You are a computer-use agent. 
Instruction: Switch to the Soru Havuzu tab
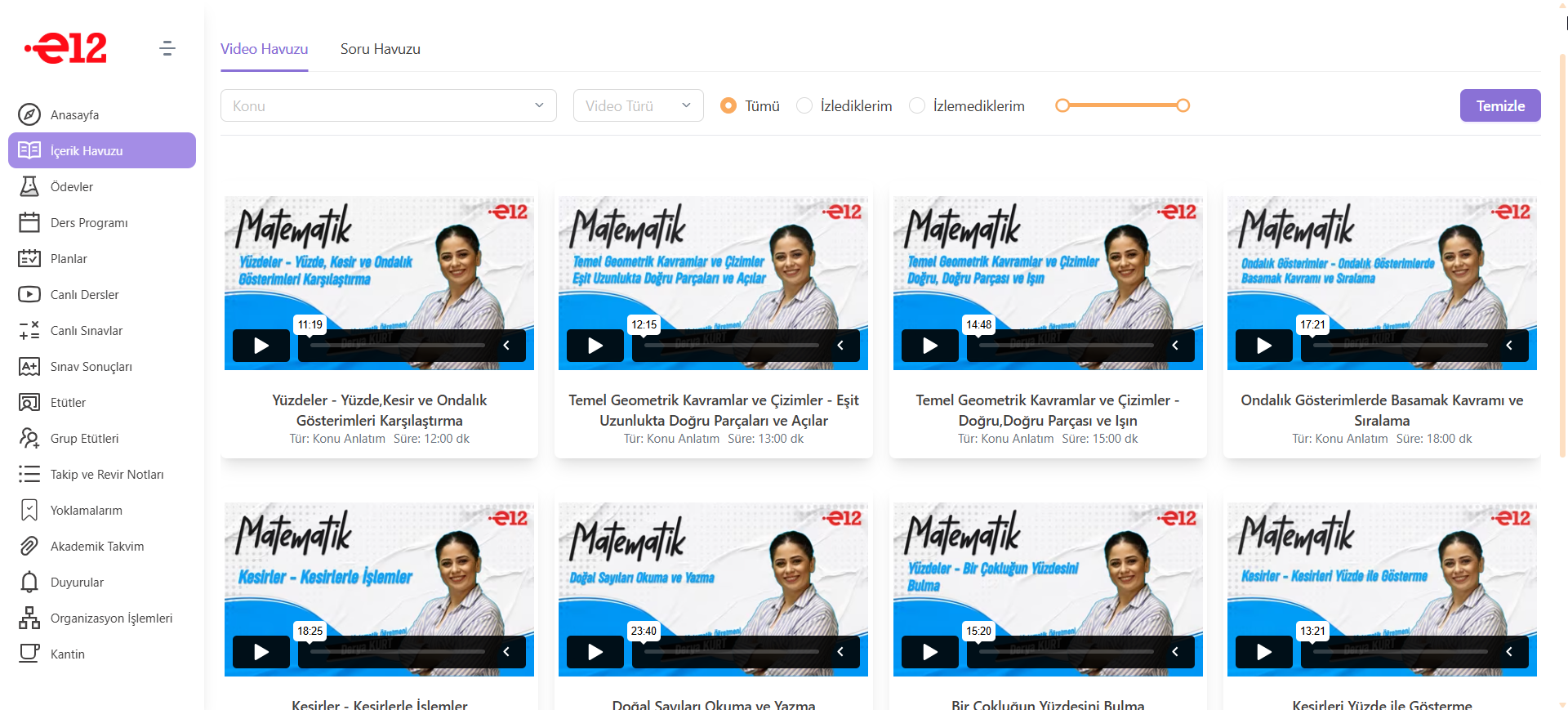pos(380,49)
